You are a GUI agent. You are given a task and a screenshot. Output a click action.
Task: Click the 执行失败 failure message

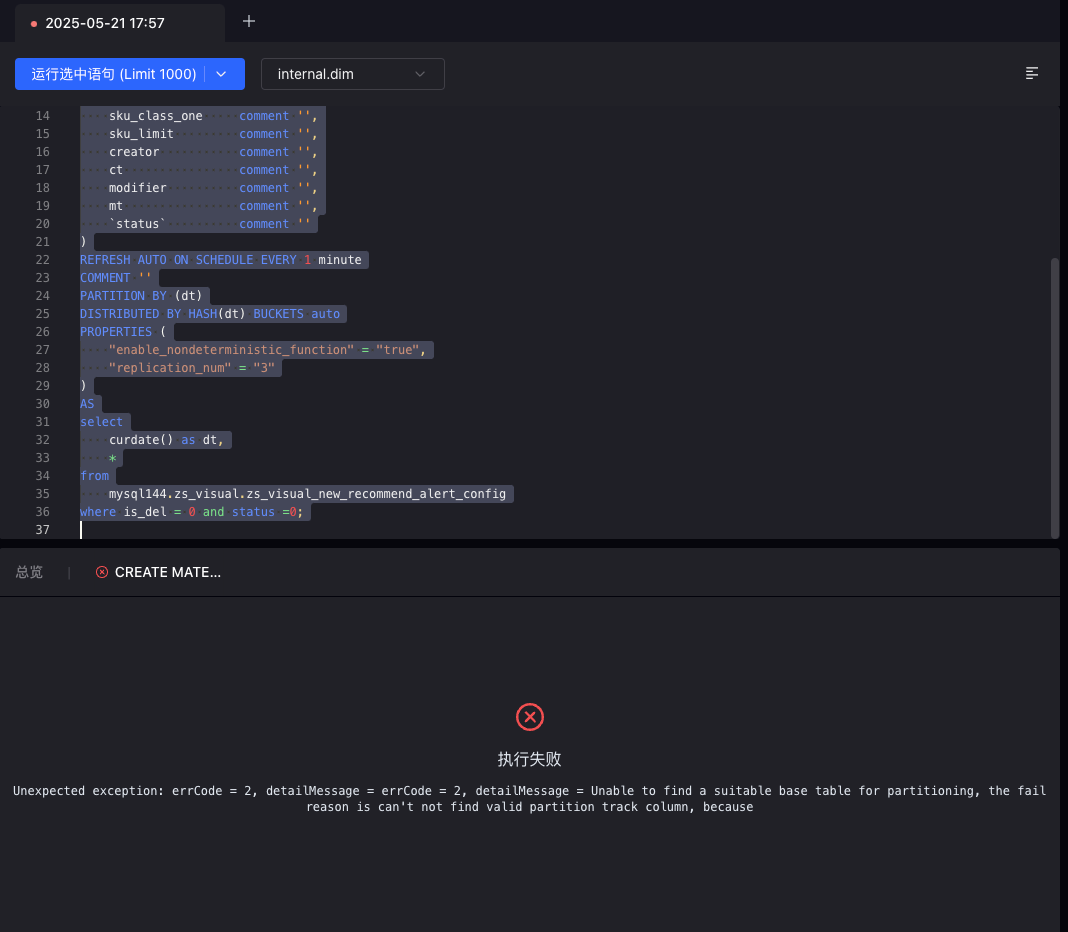(529, 759)
